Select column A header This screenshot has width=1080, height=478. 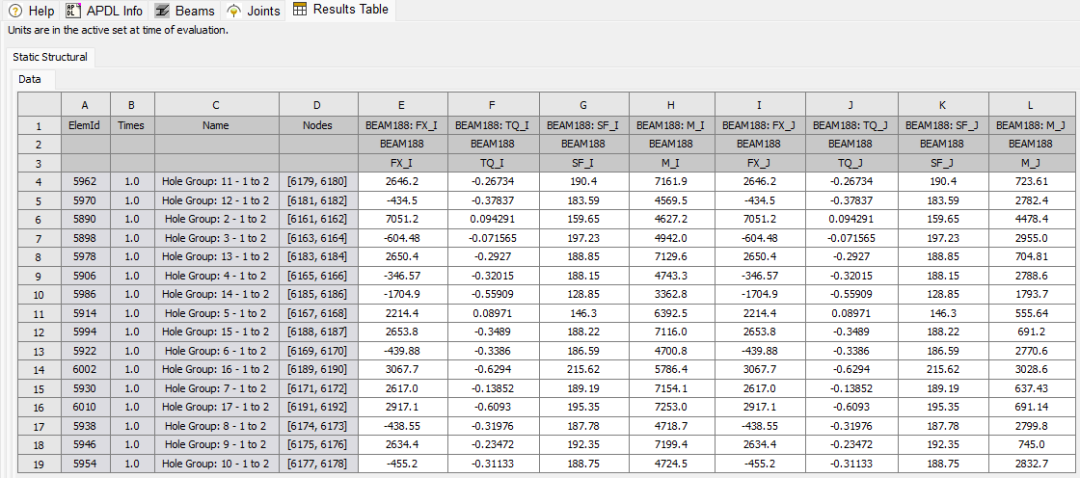tap(85, 105)
